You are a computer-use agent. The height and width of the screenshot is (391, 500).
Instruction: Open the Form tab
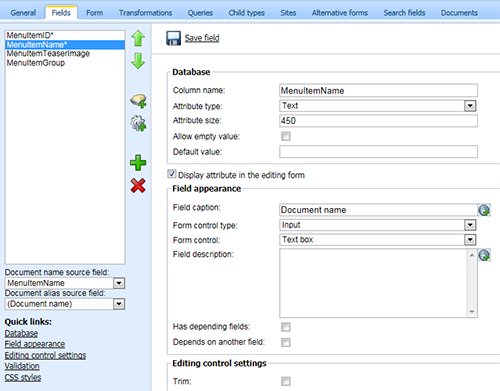[95, 13]
